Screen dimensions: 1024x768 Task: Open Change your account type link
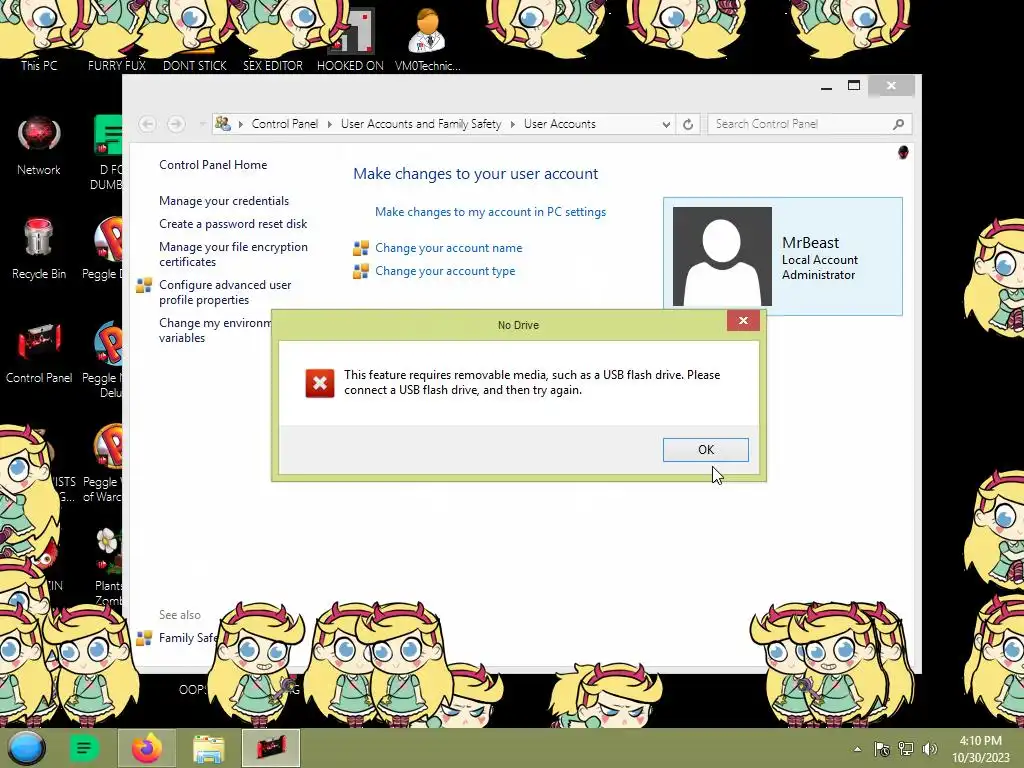445,270
